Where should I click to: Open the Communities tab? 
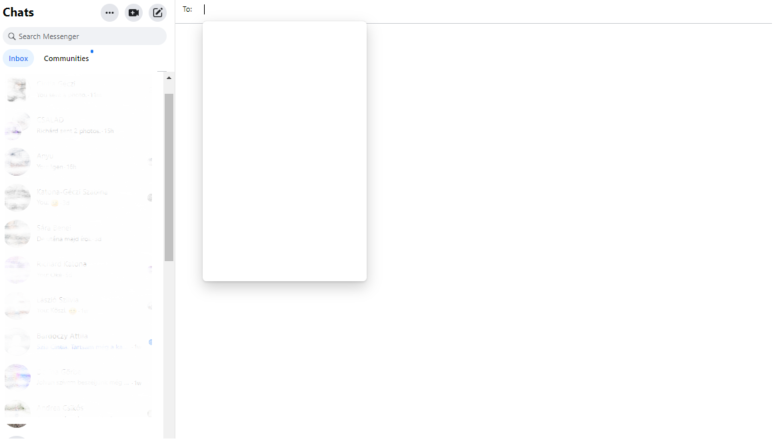(66, 59)
